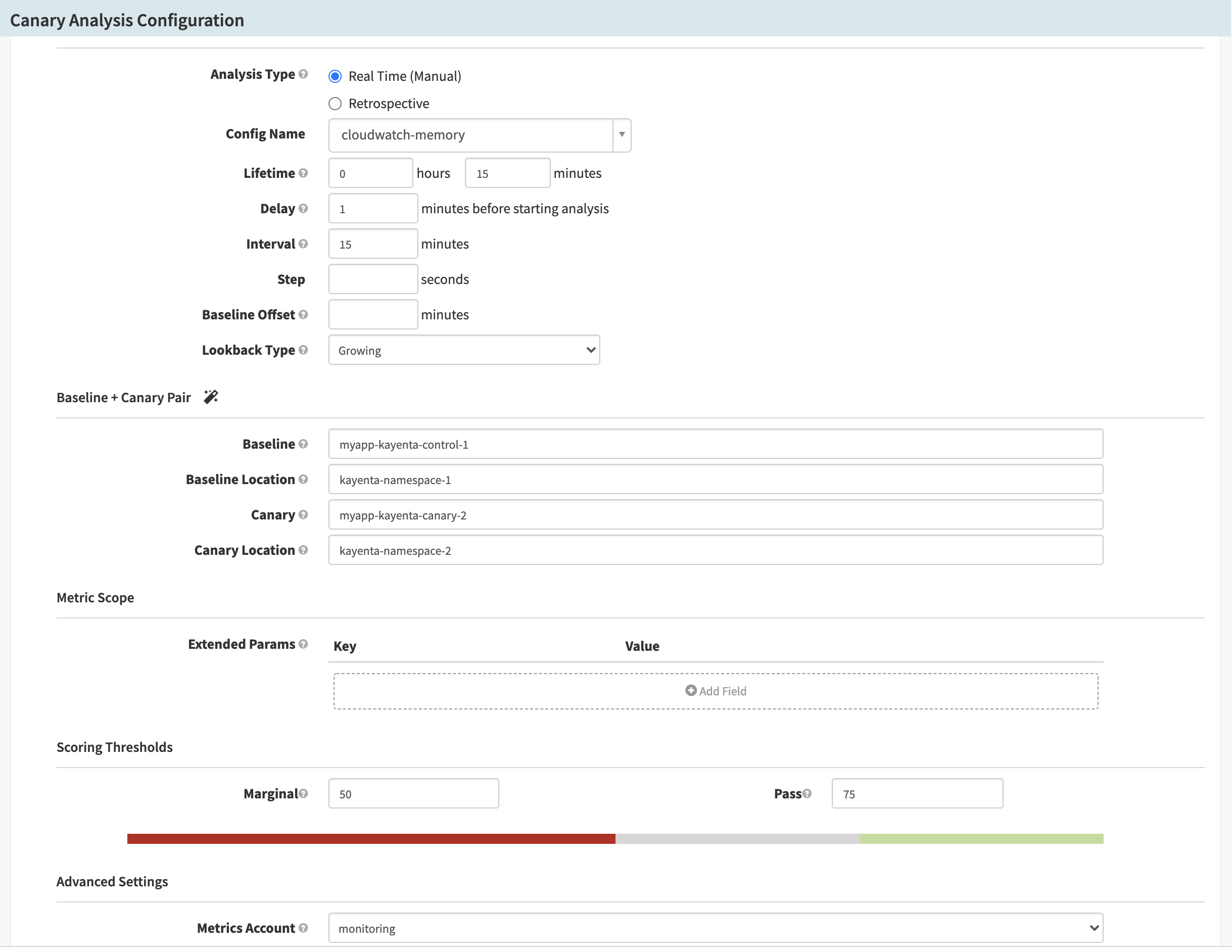Click the help icon next to Lifetime
The height and width of the screenshot is (952, 1232).
(304, 173)
